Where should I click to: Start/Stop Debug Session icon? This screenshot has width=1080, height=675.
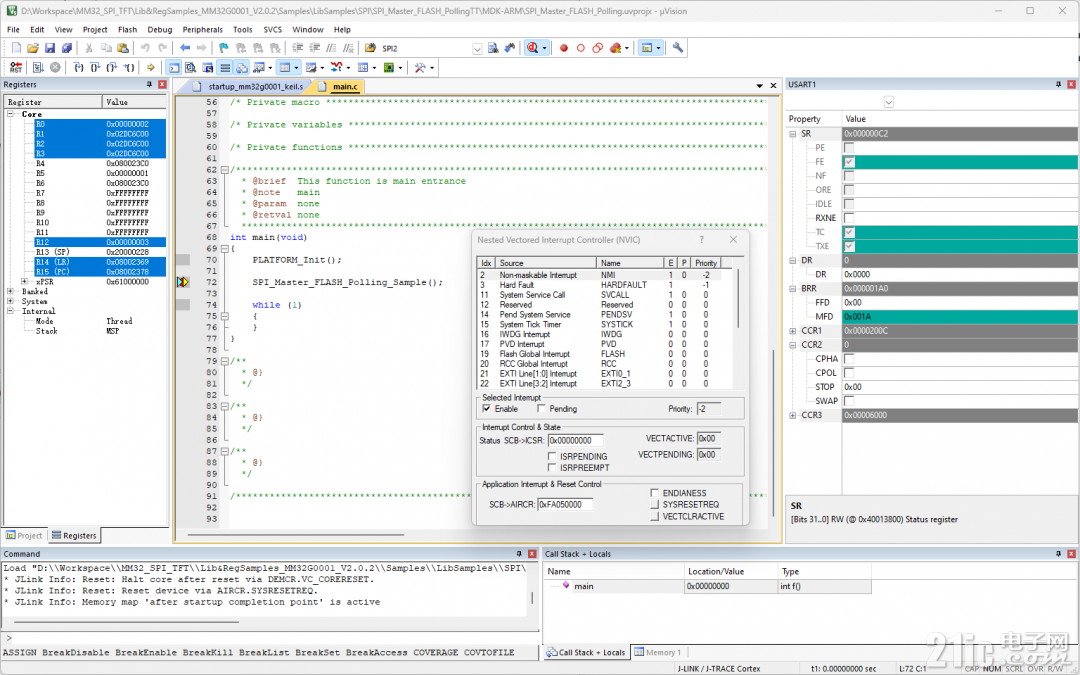point(532,48)
